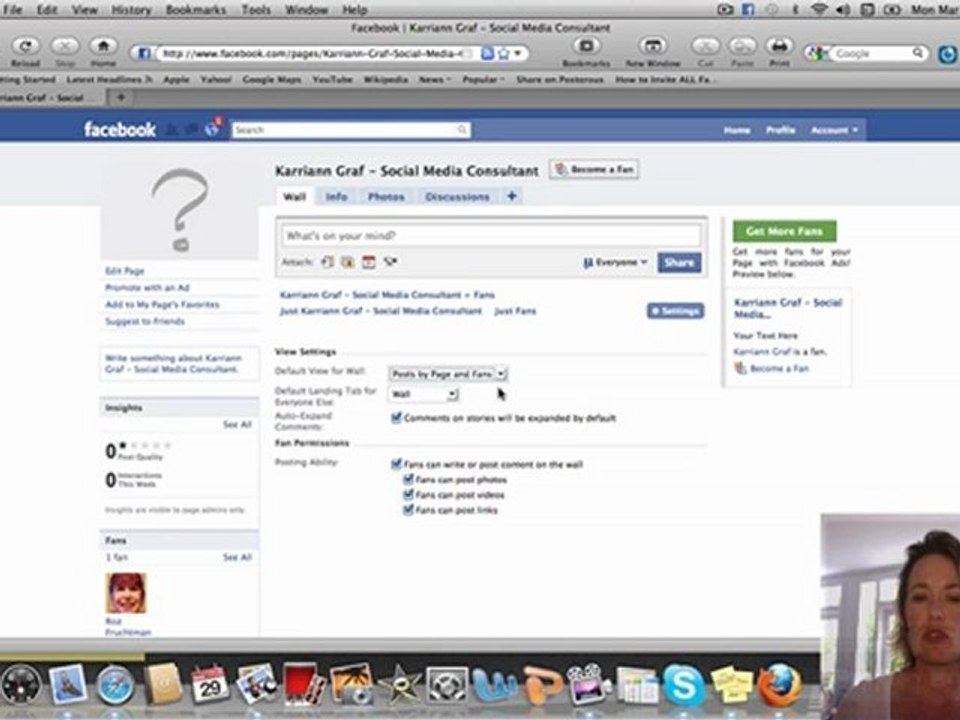This screenshot has width=960, height=720.
Task: Open Facebook notifications globe icon
Action: pos(212,129)
